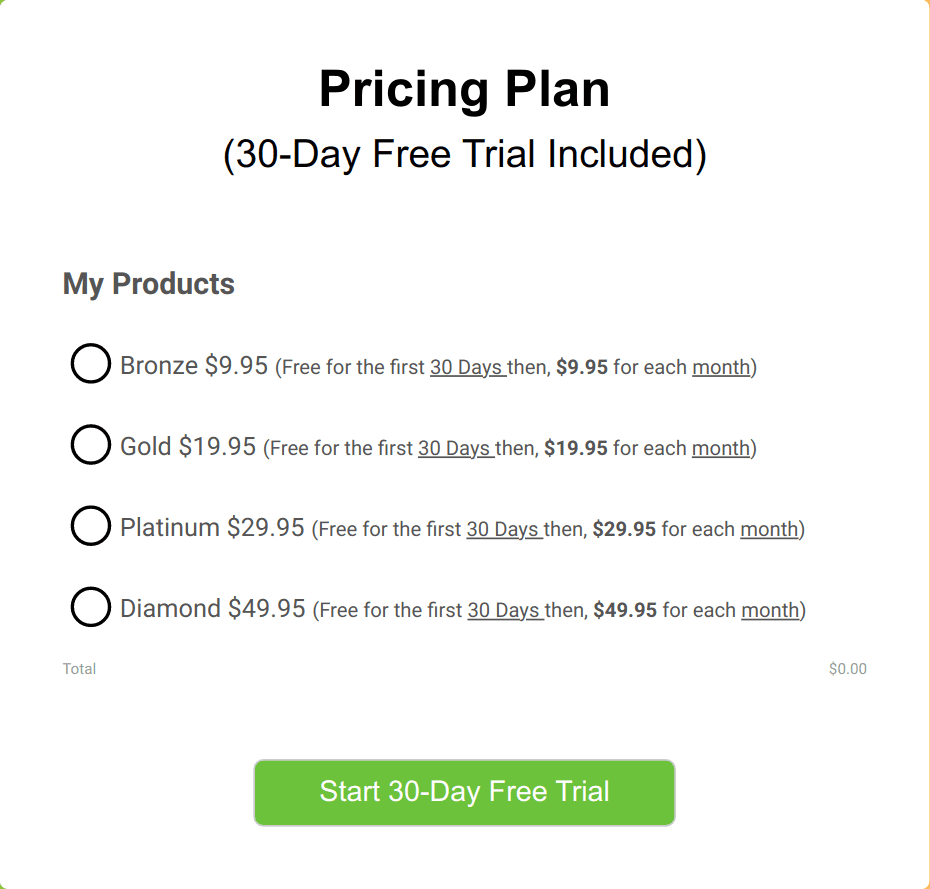This screenshot has width=930, height=889.
Task: Click the 30-Day Free Trial subtitle
Action: pyautogui.click(x=464, y=154)
